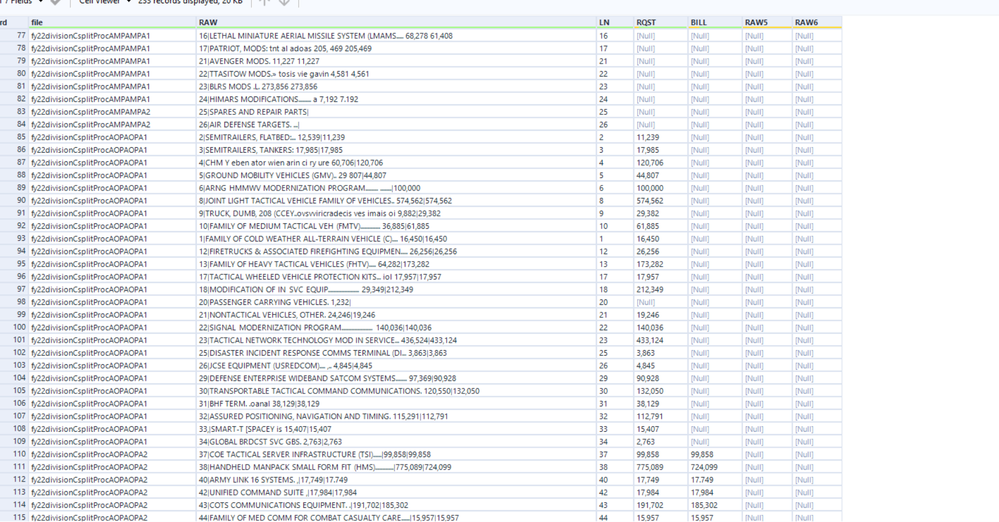Click the LN value 16 in record 77
This screenshot has width=999, height=522.
click(x=614, y=36)
